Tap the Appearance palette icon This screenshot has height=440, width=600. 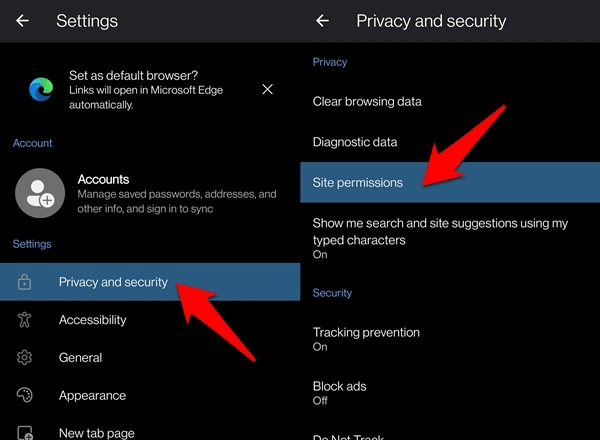25,395
